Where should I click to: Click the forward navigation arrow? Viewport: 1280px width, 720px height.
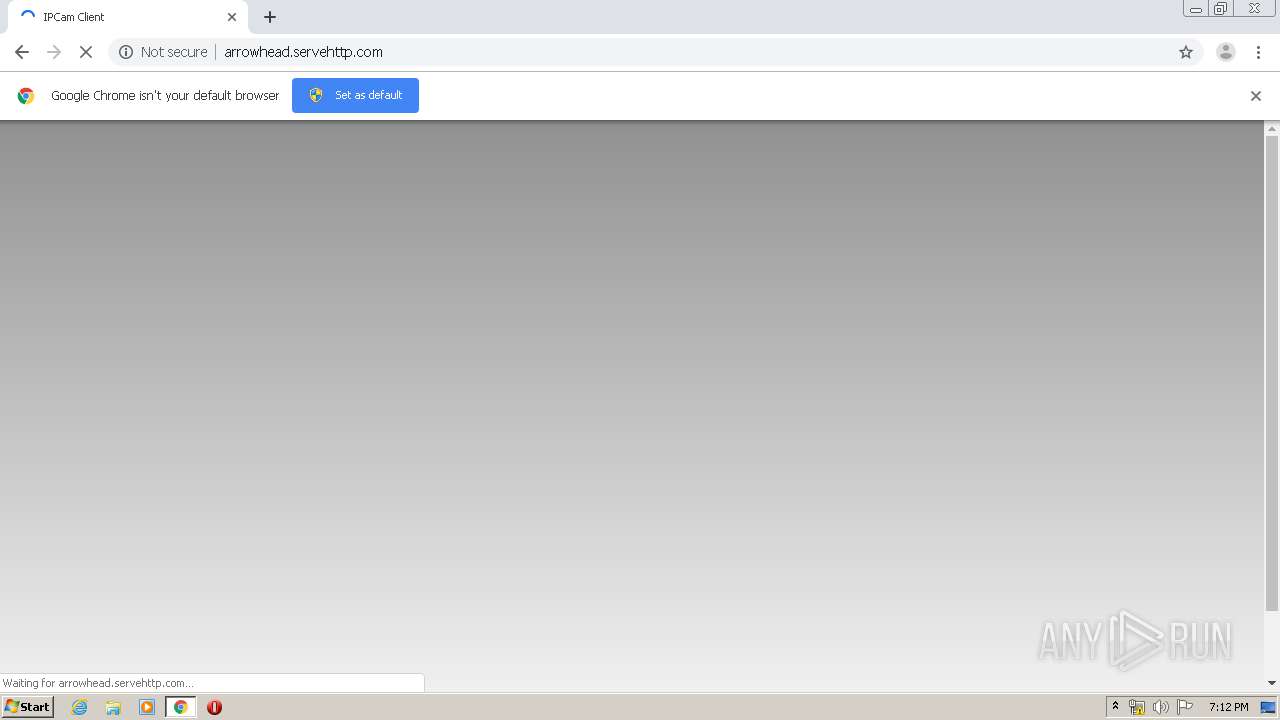pyautogui.click(x=54, y=52)
